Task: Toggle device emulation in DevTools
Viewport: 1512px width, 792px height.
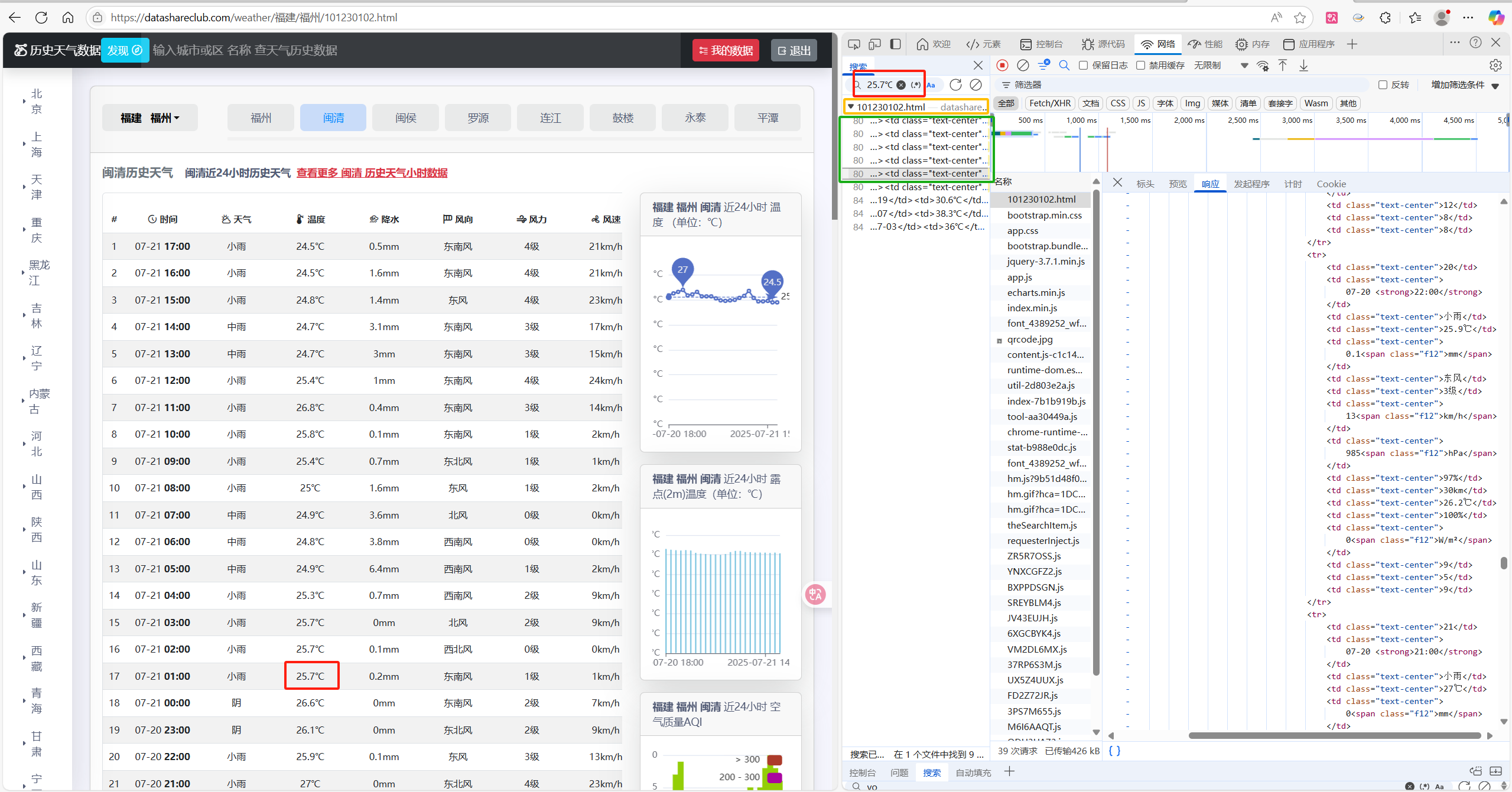Action: (874, 44)
